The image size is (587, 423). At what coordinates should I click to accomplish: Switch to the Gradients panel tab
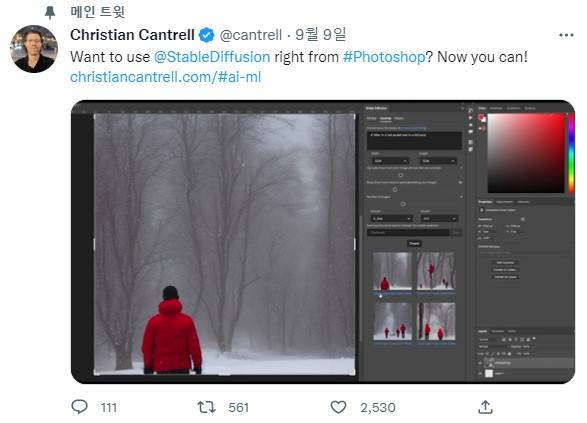point(513,108)
